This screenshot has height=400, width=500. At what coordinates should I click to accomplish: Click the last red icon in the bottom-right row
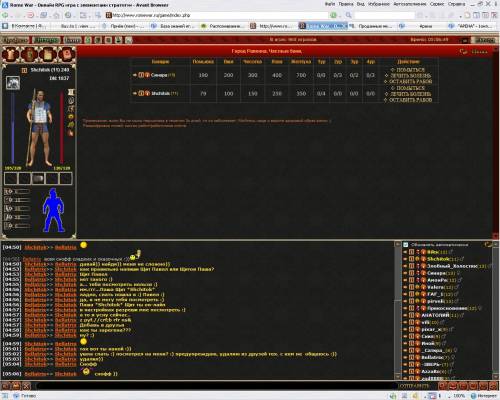click(x=493, y=386)
